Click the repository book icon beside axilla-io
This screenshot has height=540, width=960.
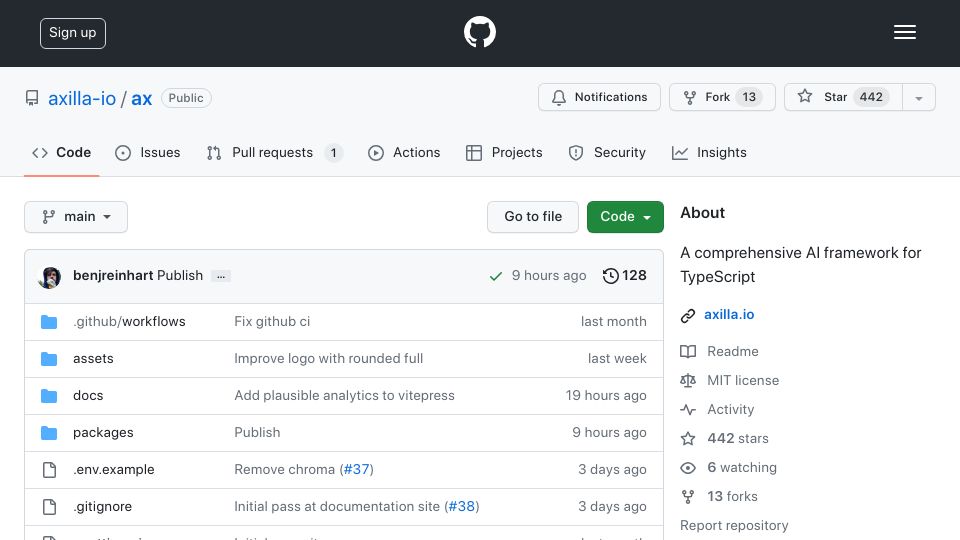point(32,98)
